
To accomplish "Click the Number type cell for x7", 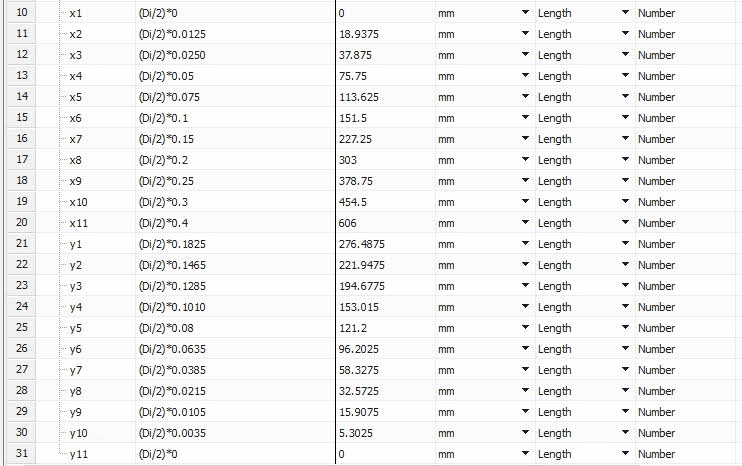I will pyautogui.click(x=656, y=139).
